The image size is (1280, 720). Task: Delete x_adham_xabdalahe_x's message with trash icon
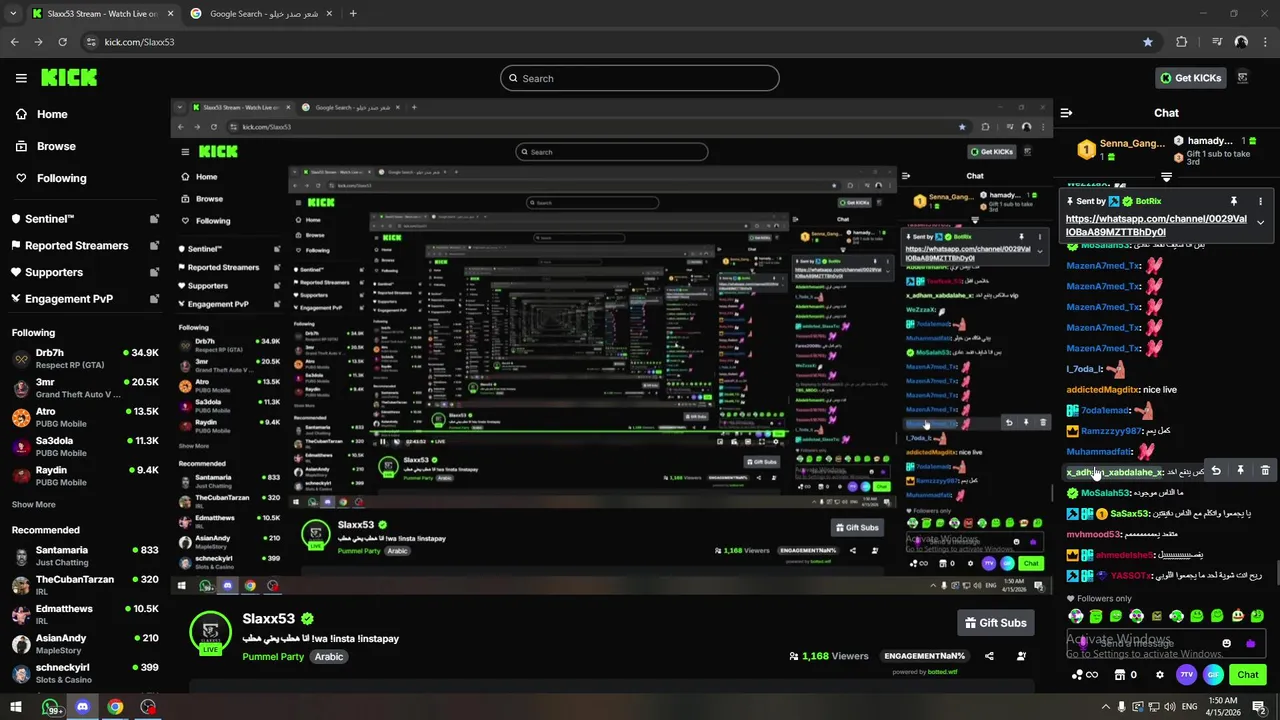tap(1265, 470)
